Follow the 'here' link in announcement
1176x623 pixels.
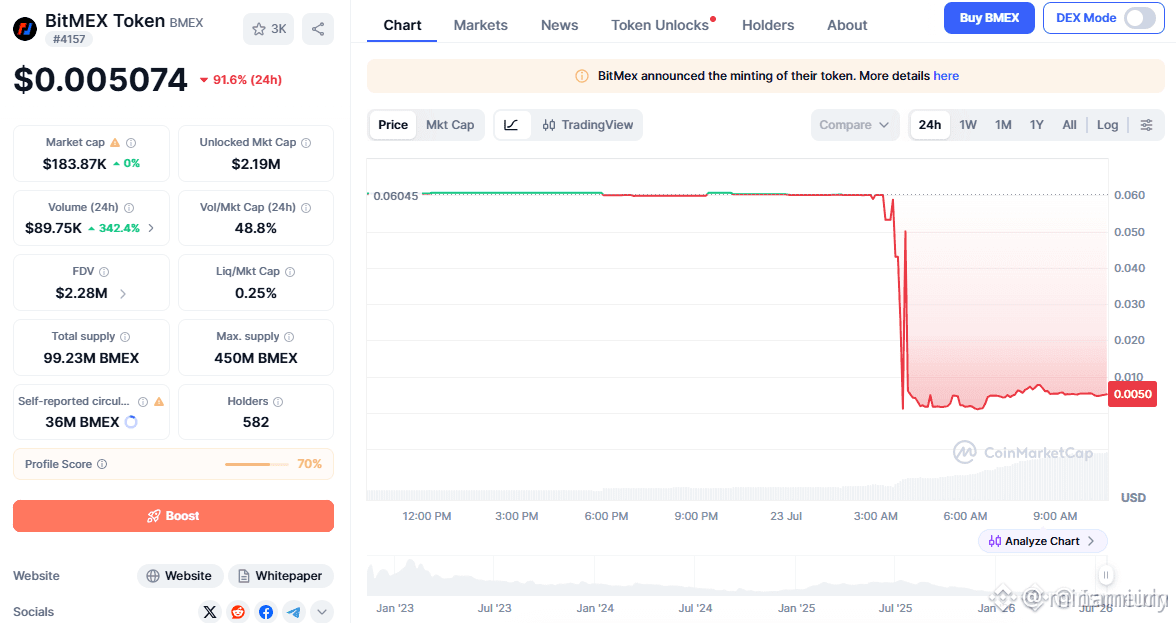(946, 76)
